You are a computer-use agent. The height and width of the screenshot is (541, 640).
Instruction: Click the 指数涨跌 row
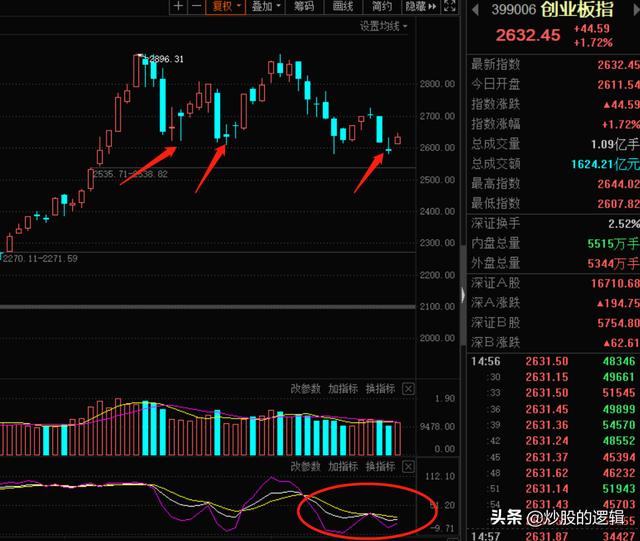pos(555,104)
